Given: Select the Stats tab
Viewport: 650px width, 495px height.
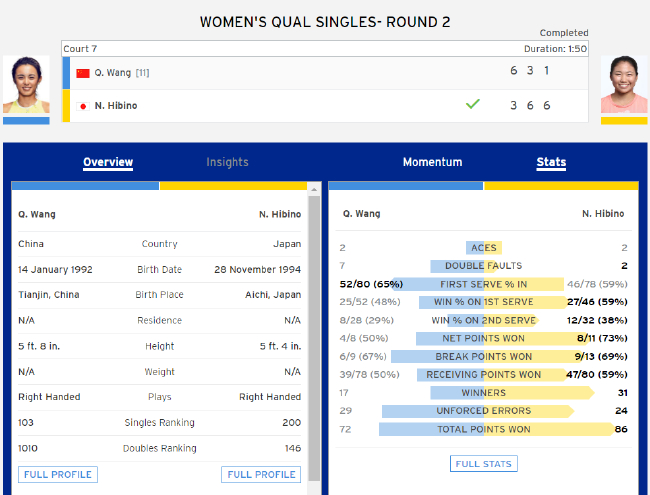Looking at the screenshot, I should pyautogui.click(x=551, y=162).
